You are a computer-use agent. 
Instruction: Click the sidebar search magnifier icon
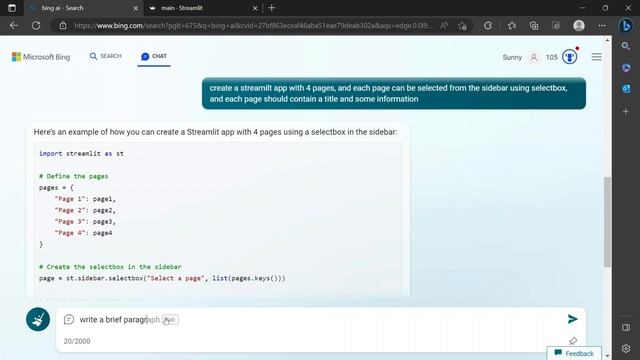626,46
